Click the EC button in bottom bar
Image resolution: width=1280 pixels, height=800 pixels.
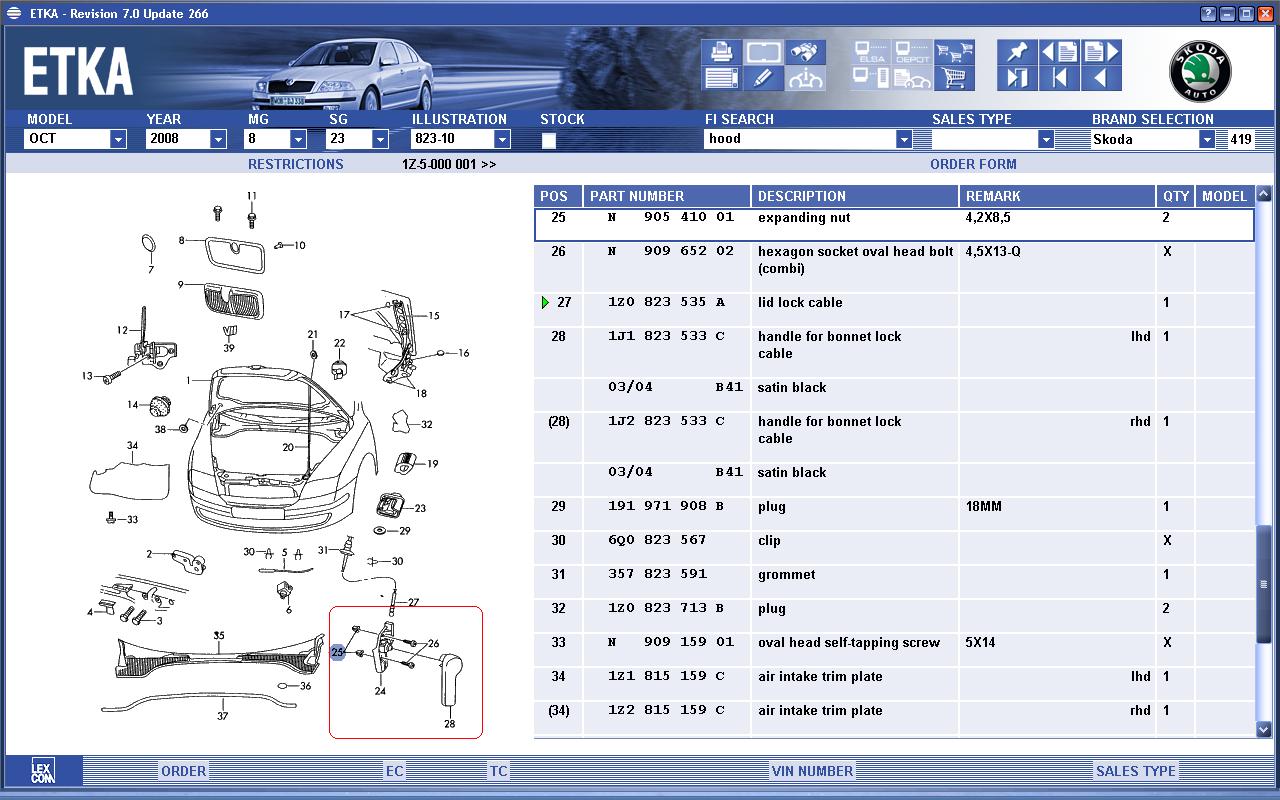pos(395,771)
